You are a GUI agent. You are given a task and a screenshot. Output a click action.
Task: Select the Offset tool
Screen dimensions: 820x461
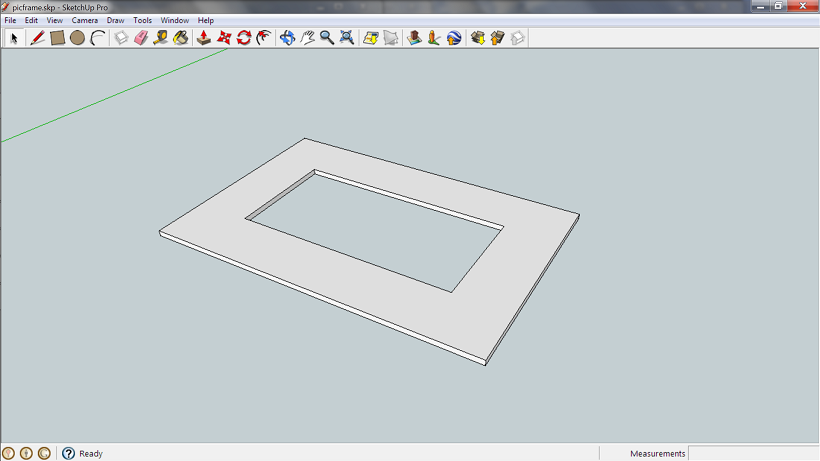[x=264, y=38]
